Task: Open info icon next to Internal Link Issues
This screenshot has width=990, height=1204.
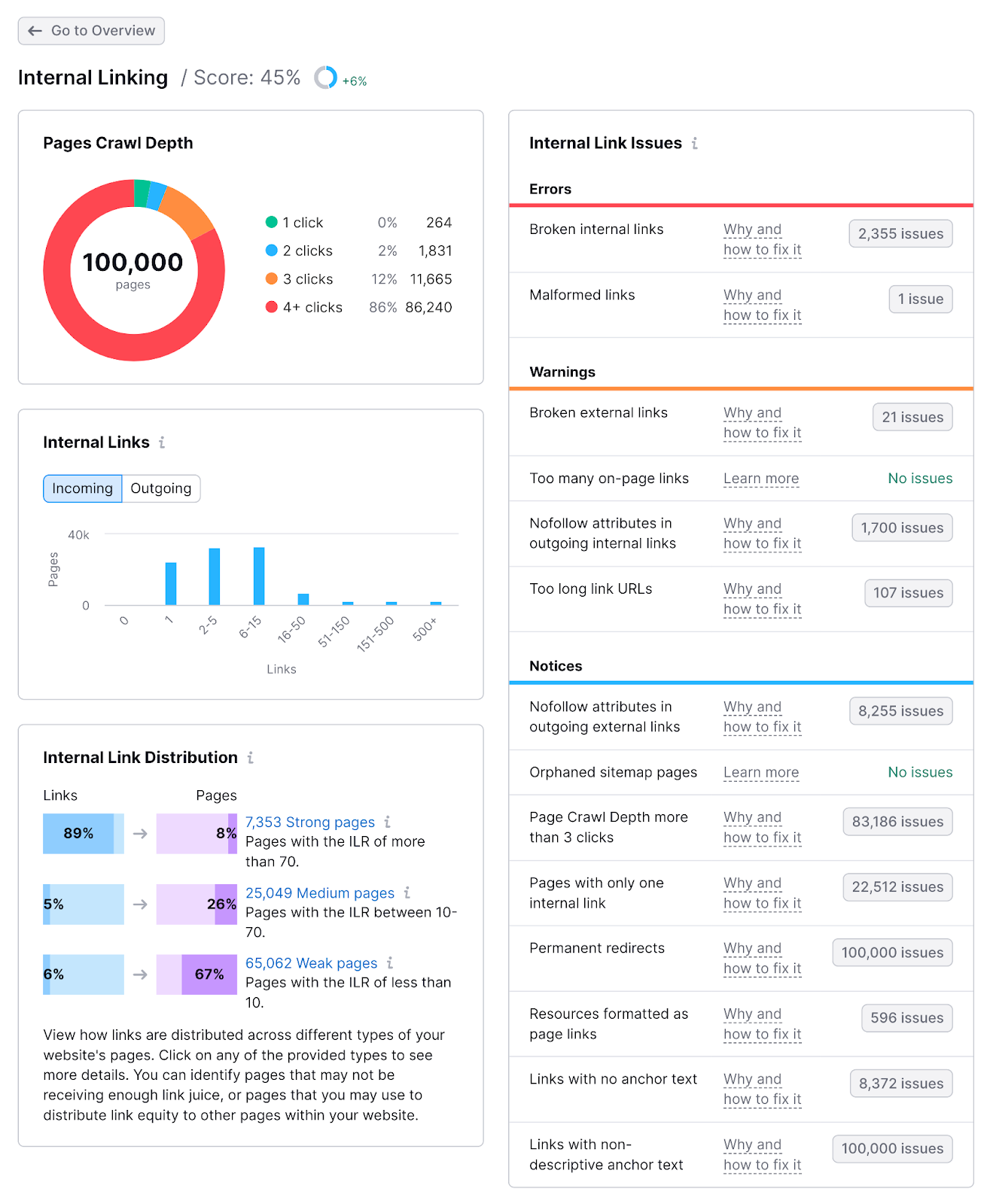Action: [694, 143]
